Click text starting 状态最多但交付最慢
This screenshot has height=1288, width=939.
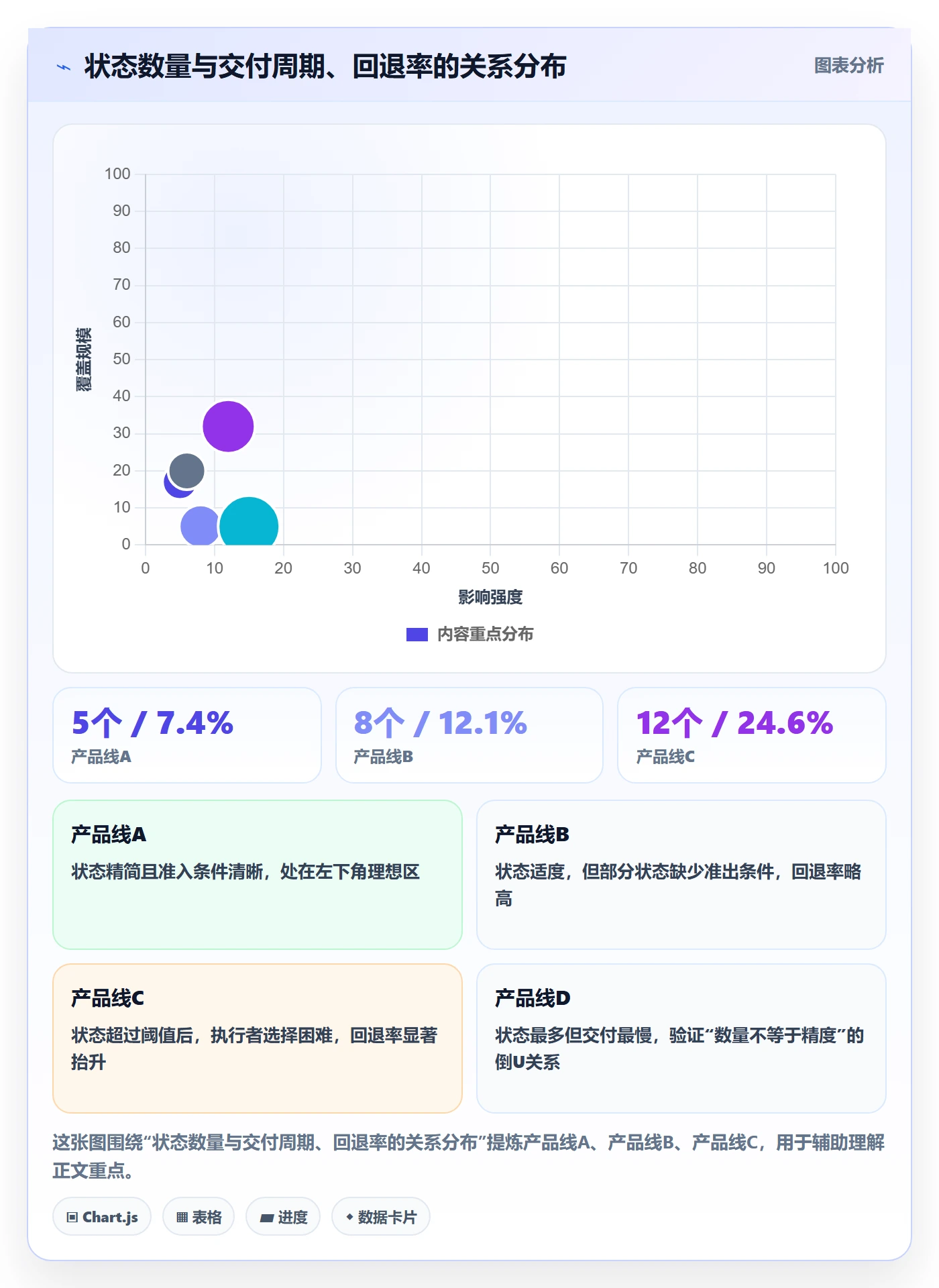point(679,1049)
